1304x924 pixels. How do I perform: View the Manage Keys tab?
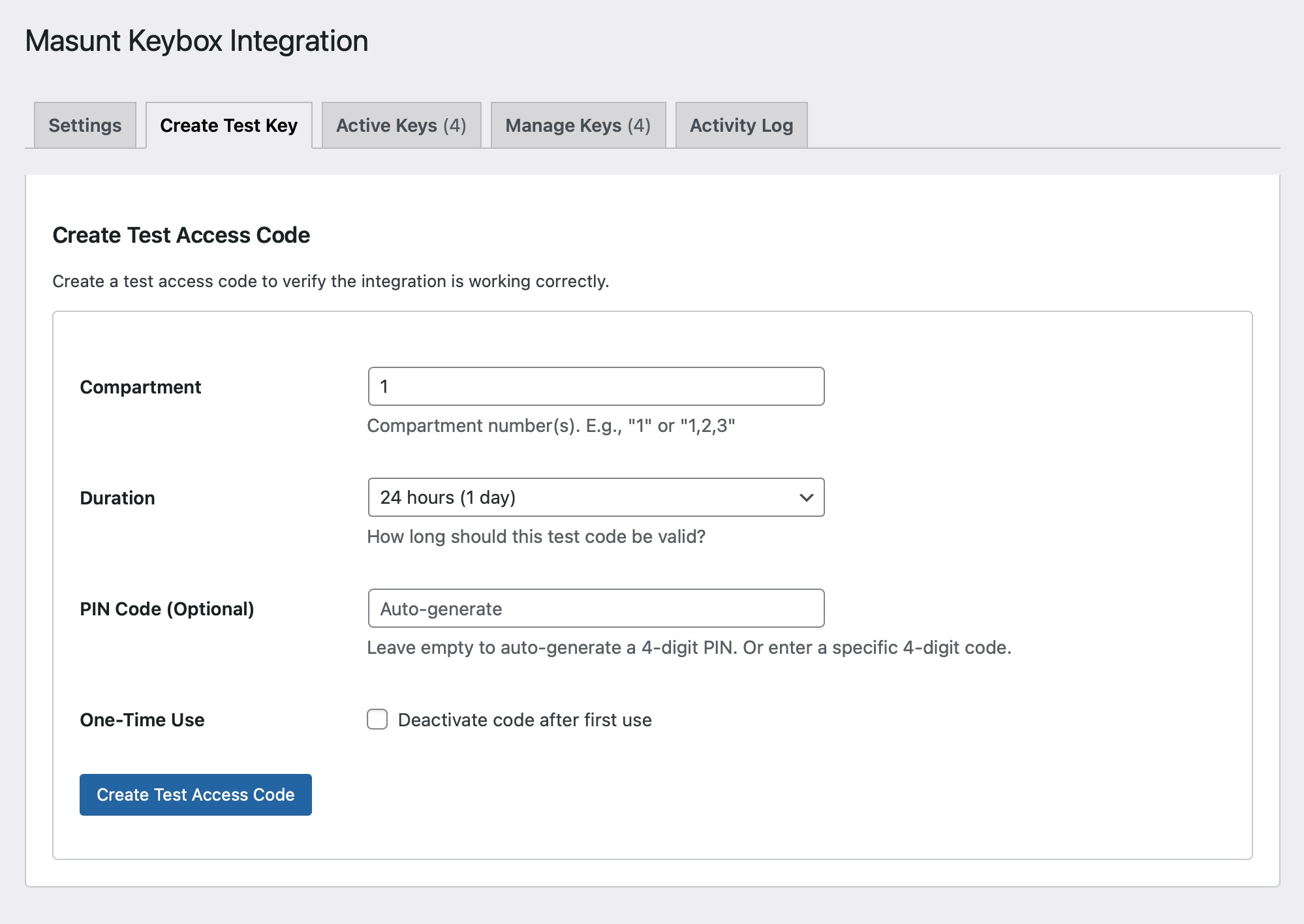pos(578,125)
